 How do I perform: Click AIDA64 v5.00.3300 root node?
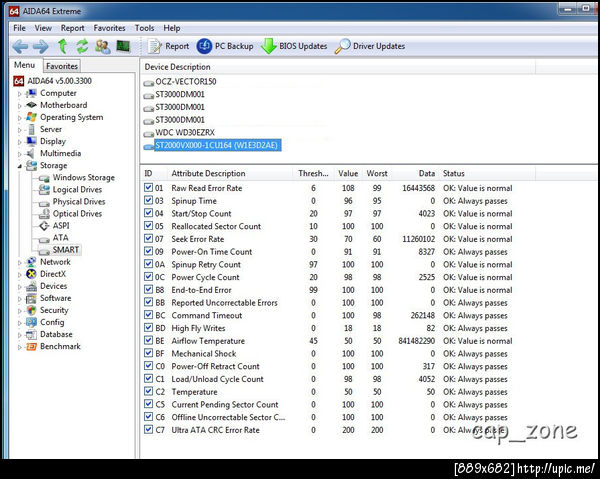point(59,81)
